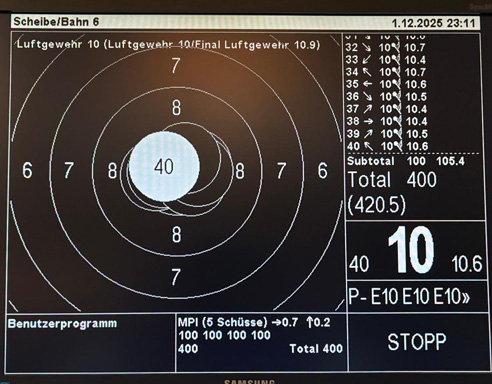Select the white shot marker numbered 40

pos(164,166)
